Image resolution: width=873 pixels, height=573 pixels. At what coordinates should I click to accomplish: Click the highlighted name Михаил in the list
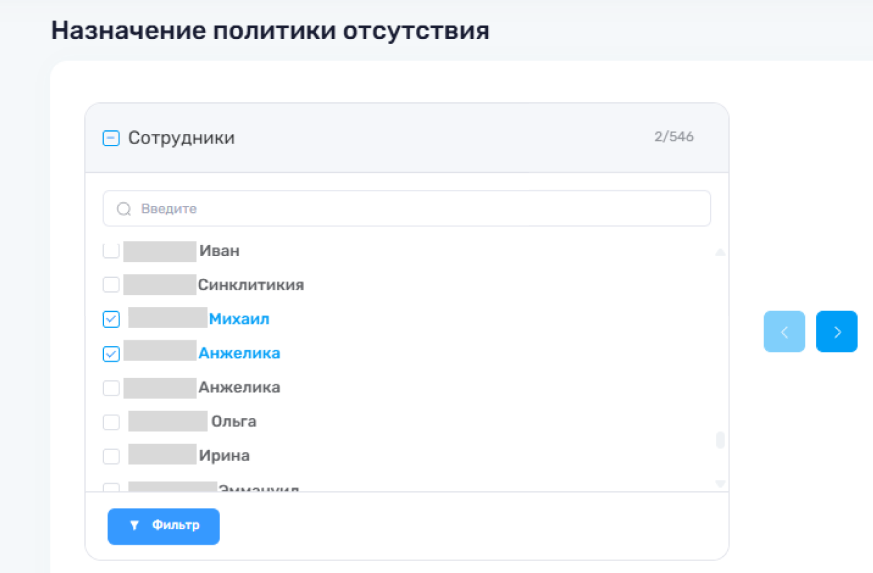(x=239, y=319)
